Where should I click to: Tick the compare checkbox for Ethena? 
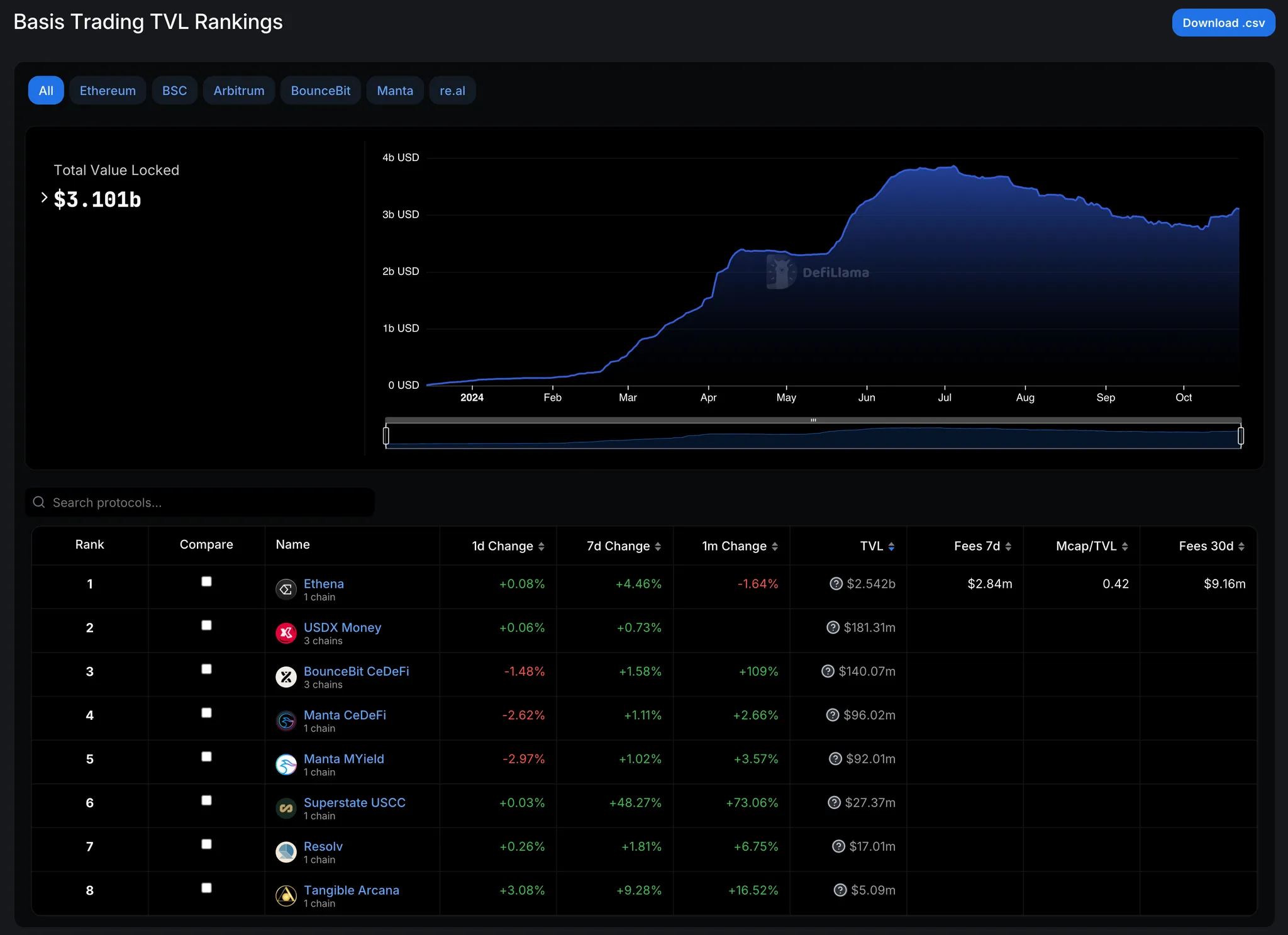(x=206, y=581)
